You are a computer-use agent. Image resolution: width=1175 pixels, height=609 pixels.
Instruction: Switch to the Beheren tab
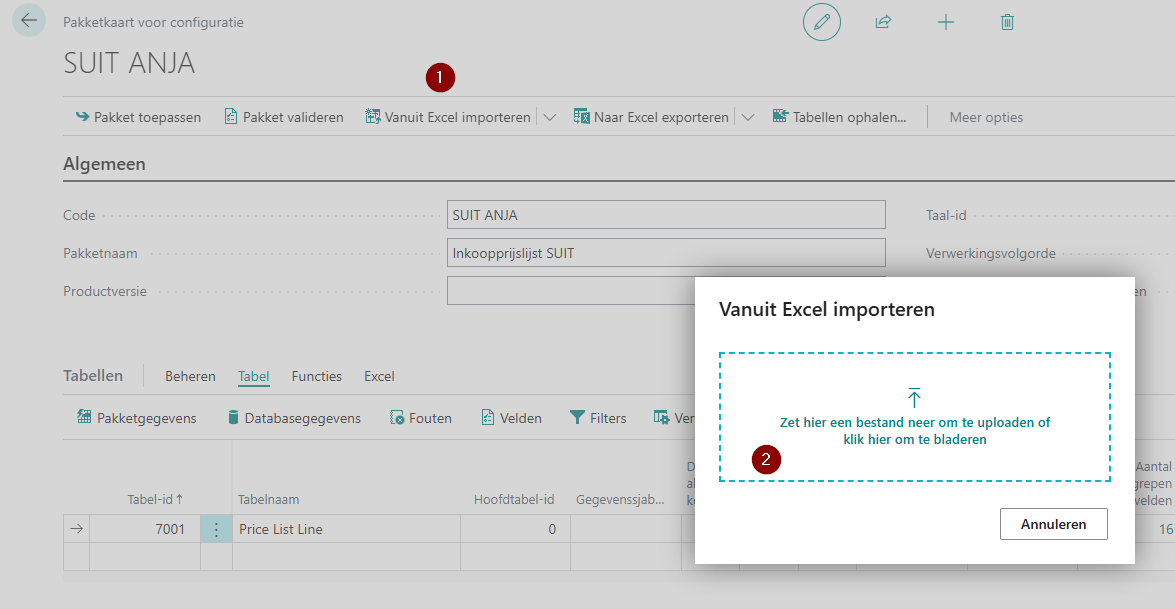pos(190,376)
